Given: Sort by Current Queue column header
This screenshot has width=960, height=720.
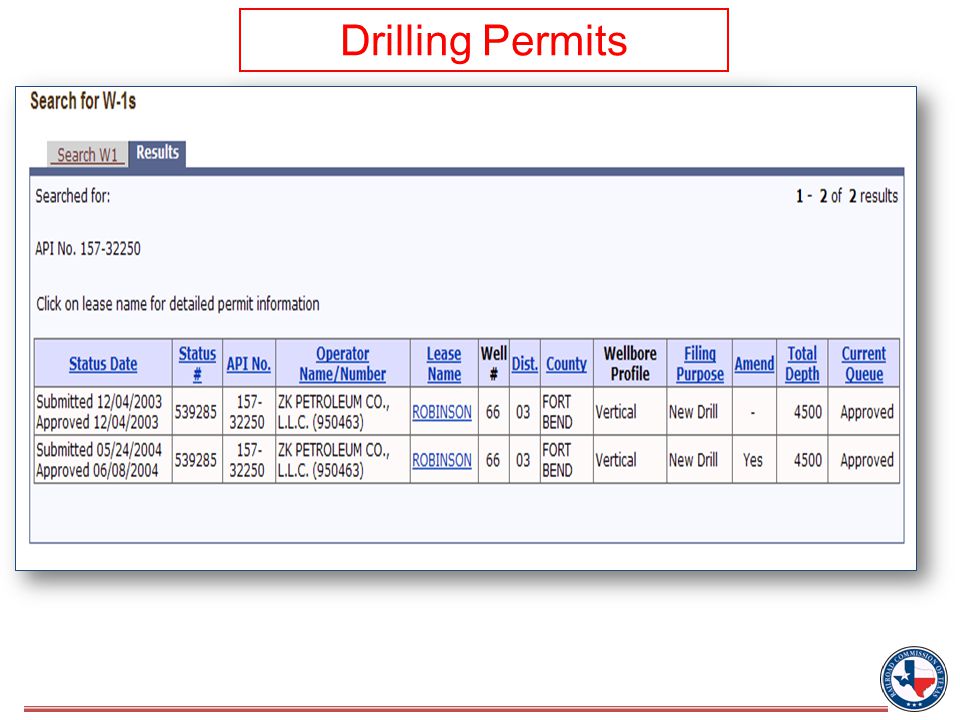Looking at the screenshot, I should (864, 364).
